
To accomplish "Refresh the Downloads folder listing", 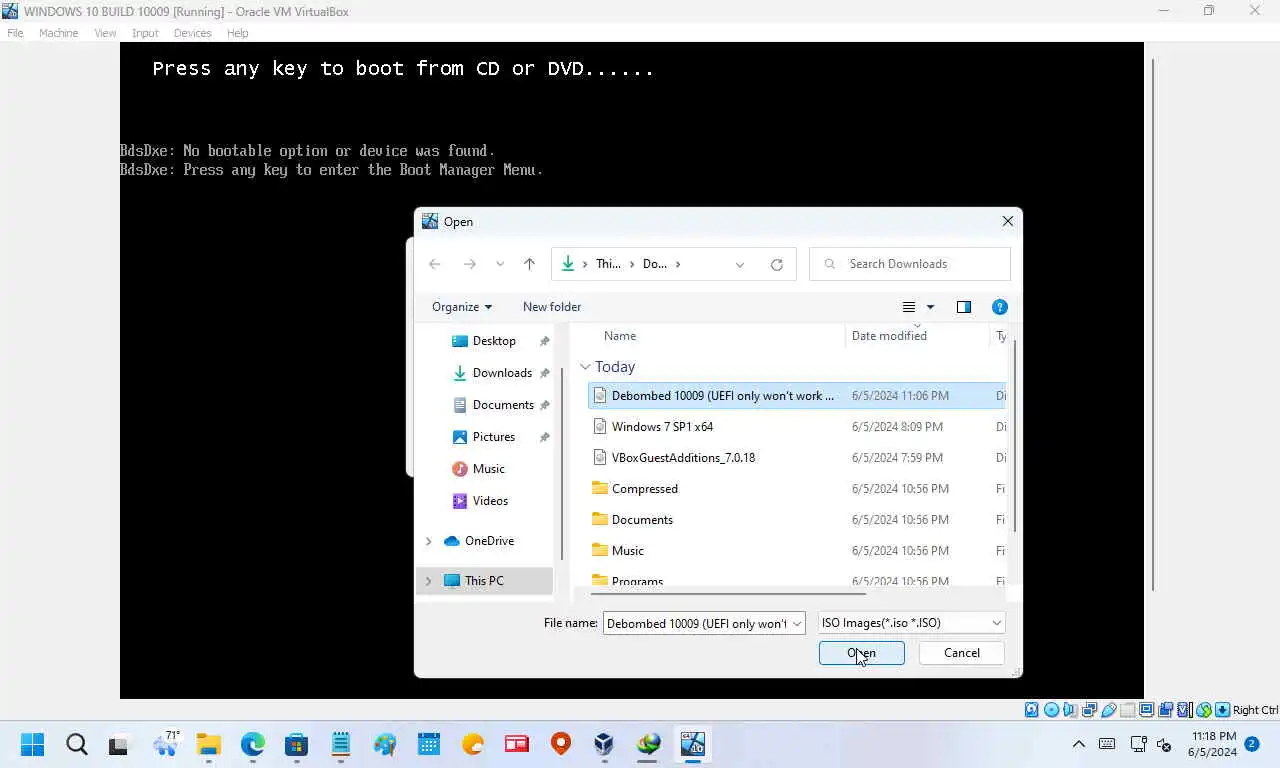I will pyautogui.click(x=777, y=264).
